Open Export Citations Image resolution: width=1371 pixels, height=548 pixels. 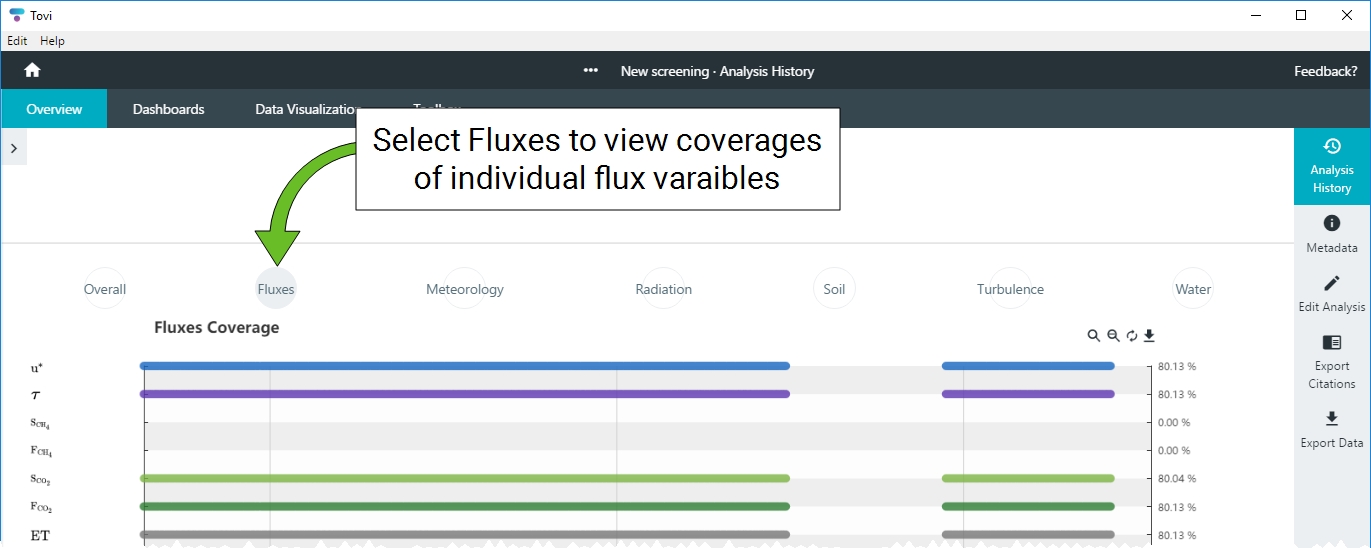(1331, 360)
